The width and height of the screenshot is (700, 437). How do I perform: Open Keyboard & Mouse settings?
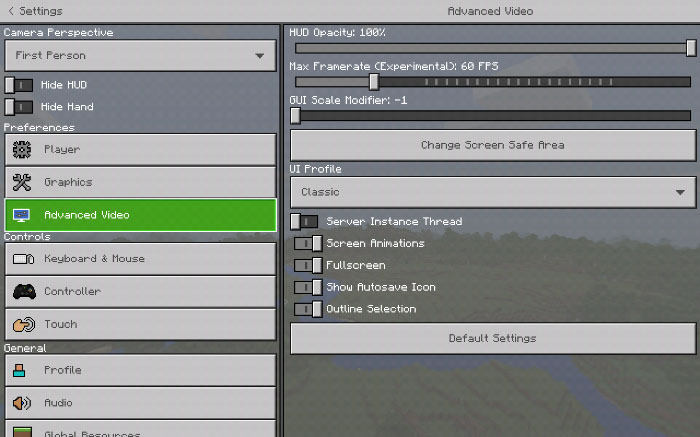tap(140, 259)
